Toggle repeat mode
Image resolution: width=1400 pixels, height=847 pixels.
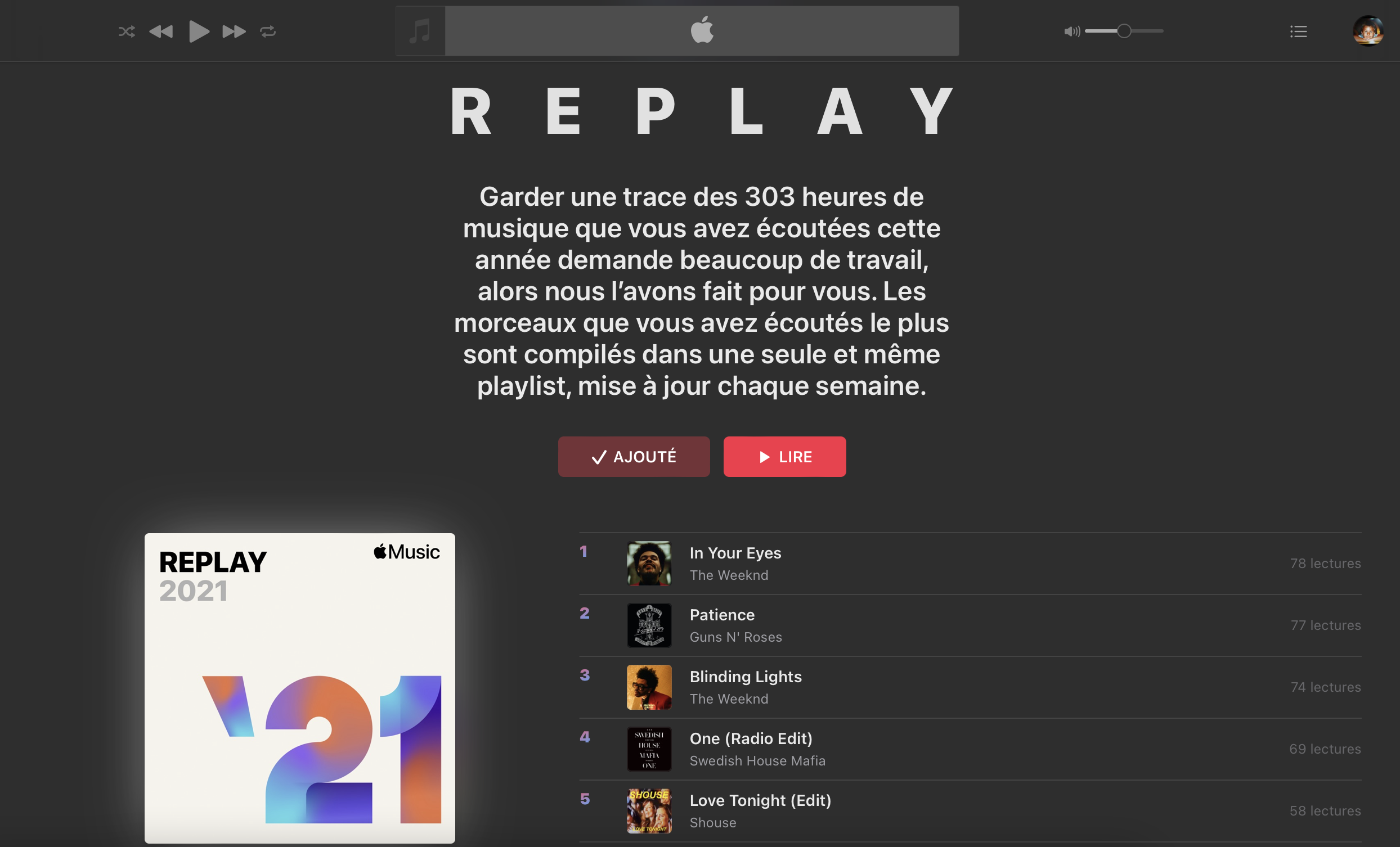tap(268, 31)
